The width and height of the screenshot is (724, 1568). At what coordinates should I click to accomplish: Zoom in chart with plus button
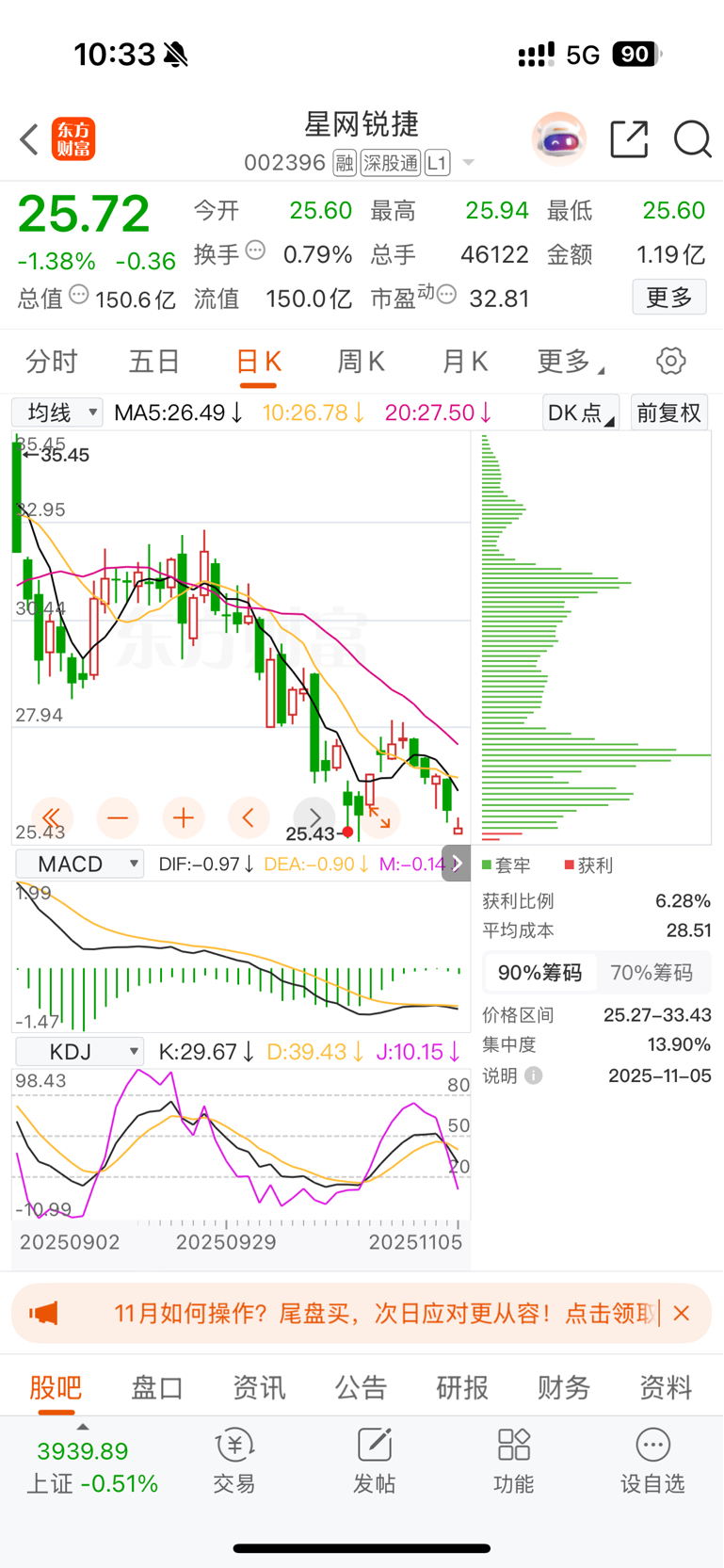click(184, 817)
